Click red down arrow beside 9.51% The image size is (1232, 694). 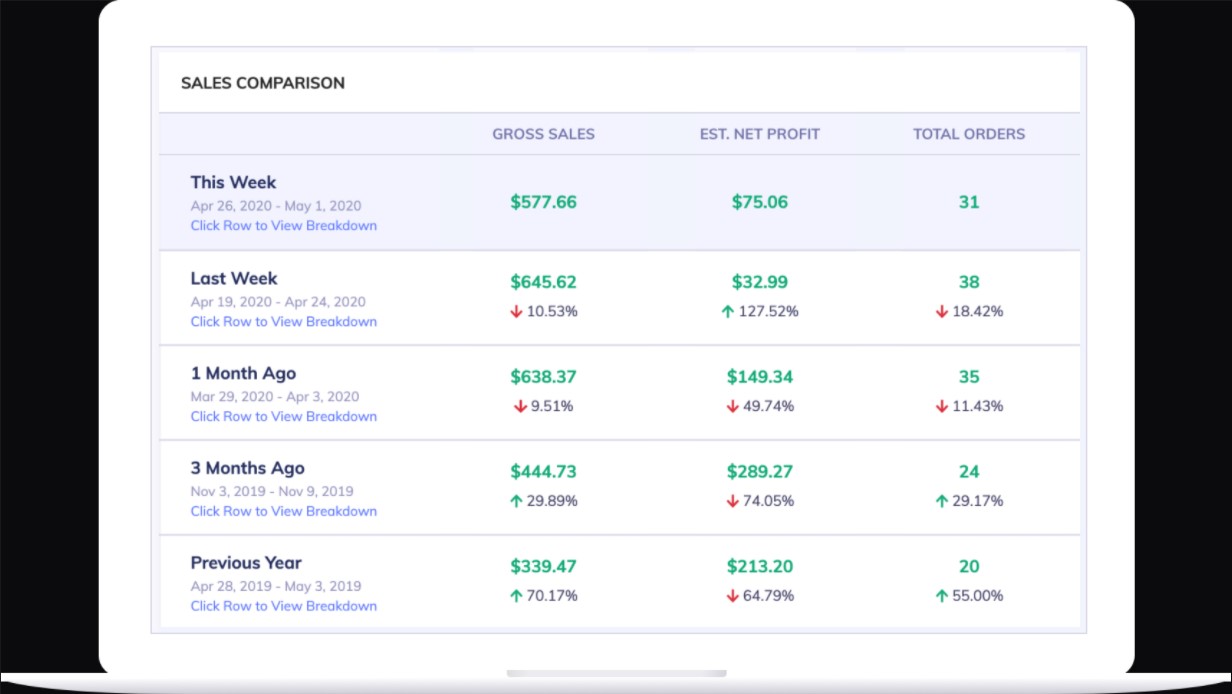(x=520, y=407)
